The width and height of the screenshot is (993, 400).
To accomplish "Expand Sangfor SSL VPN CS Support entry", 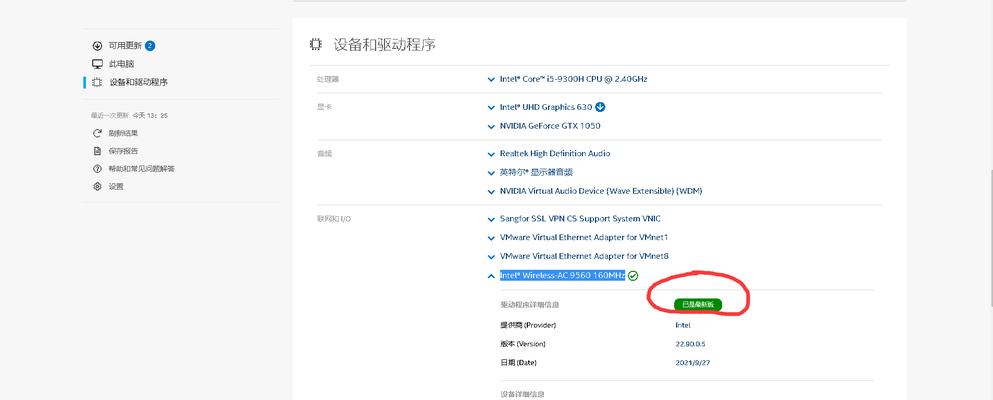I will 491,219.
